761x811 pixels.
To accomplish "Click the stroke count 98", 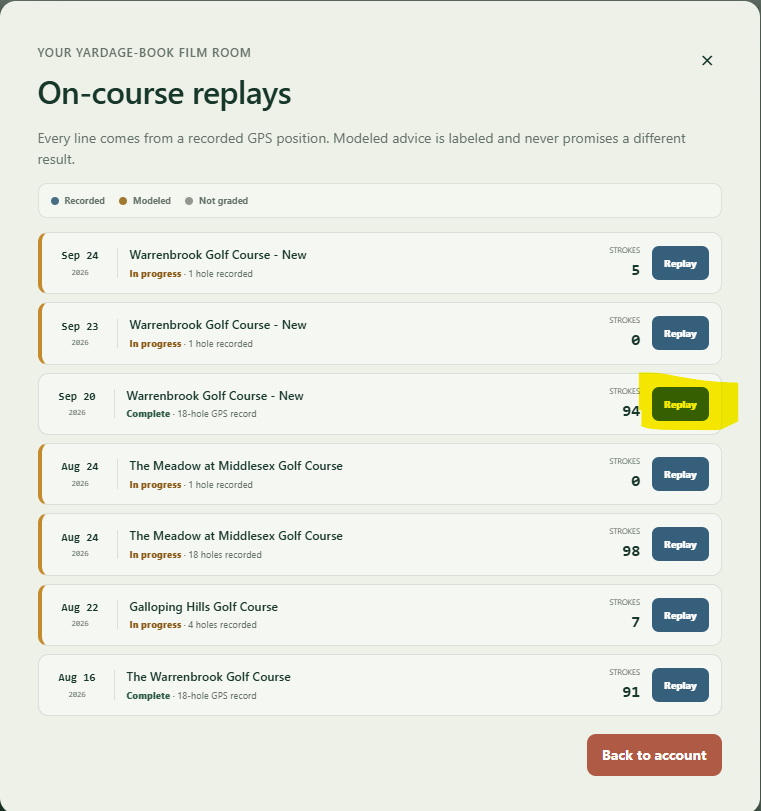I will click(x=631, y=551).
